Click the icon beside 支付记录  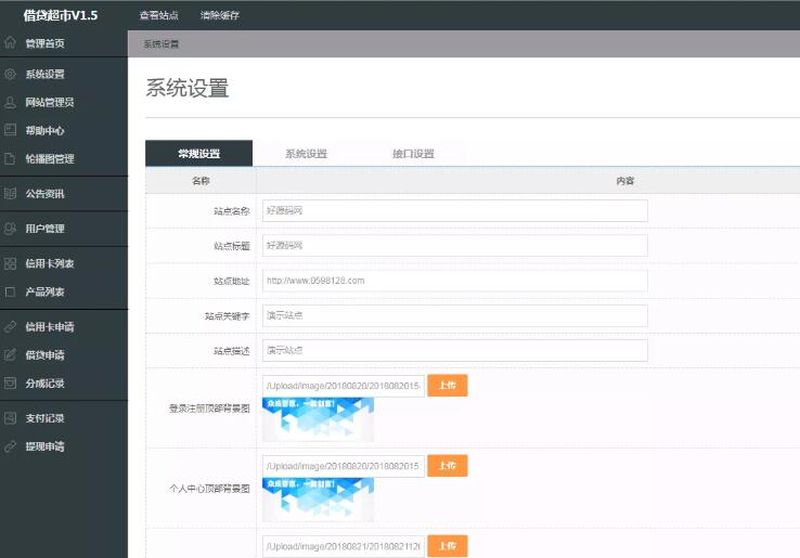click(10, 418)
